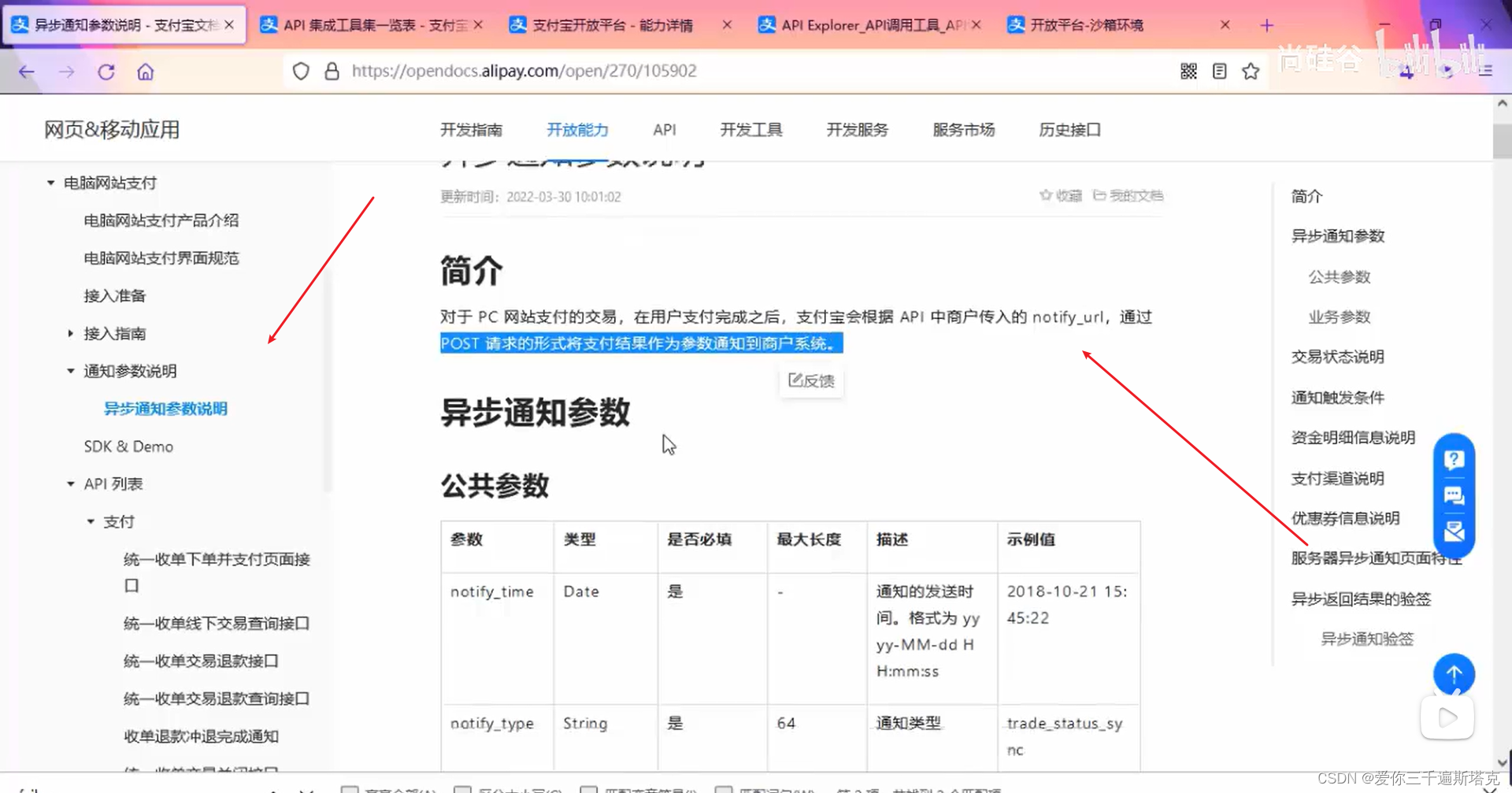Viewport: 1512px width, 793px height.
Task: Click the blue back-to-top arrow button
Action: [1454, 674]
